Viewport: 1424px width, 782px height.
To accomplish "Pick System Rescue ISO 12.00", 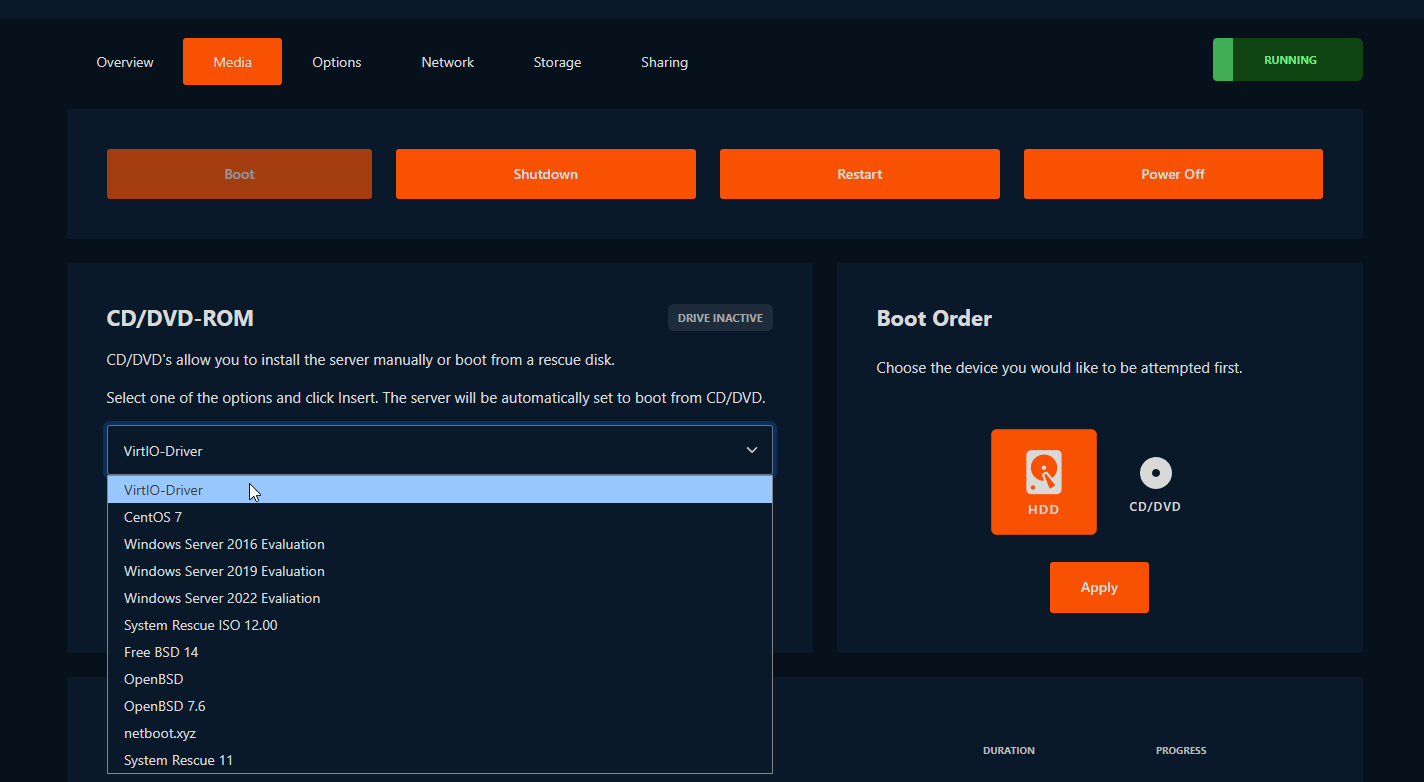I will tap(200, 625).
